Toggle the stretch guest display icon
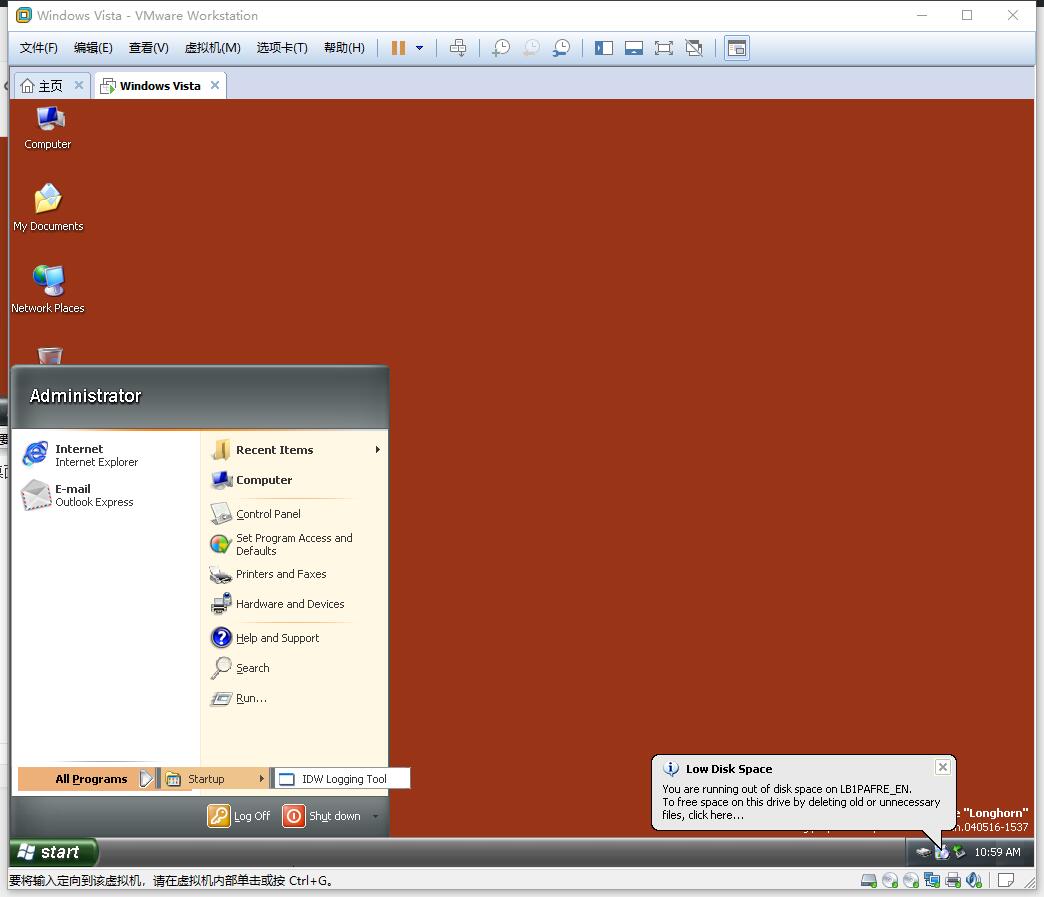This screenshot has height=897, width=1044. 694,48
